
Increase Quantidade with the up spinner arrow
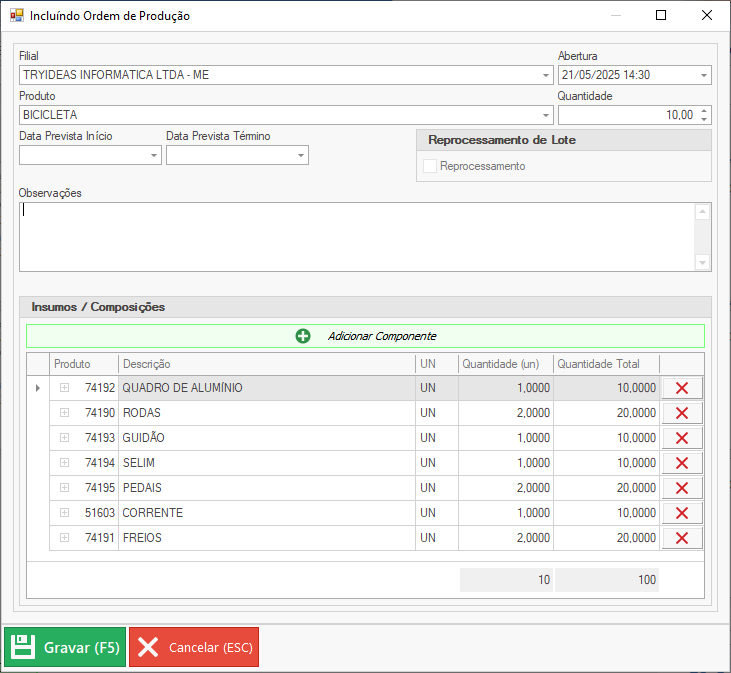(704, 110)
